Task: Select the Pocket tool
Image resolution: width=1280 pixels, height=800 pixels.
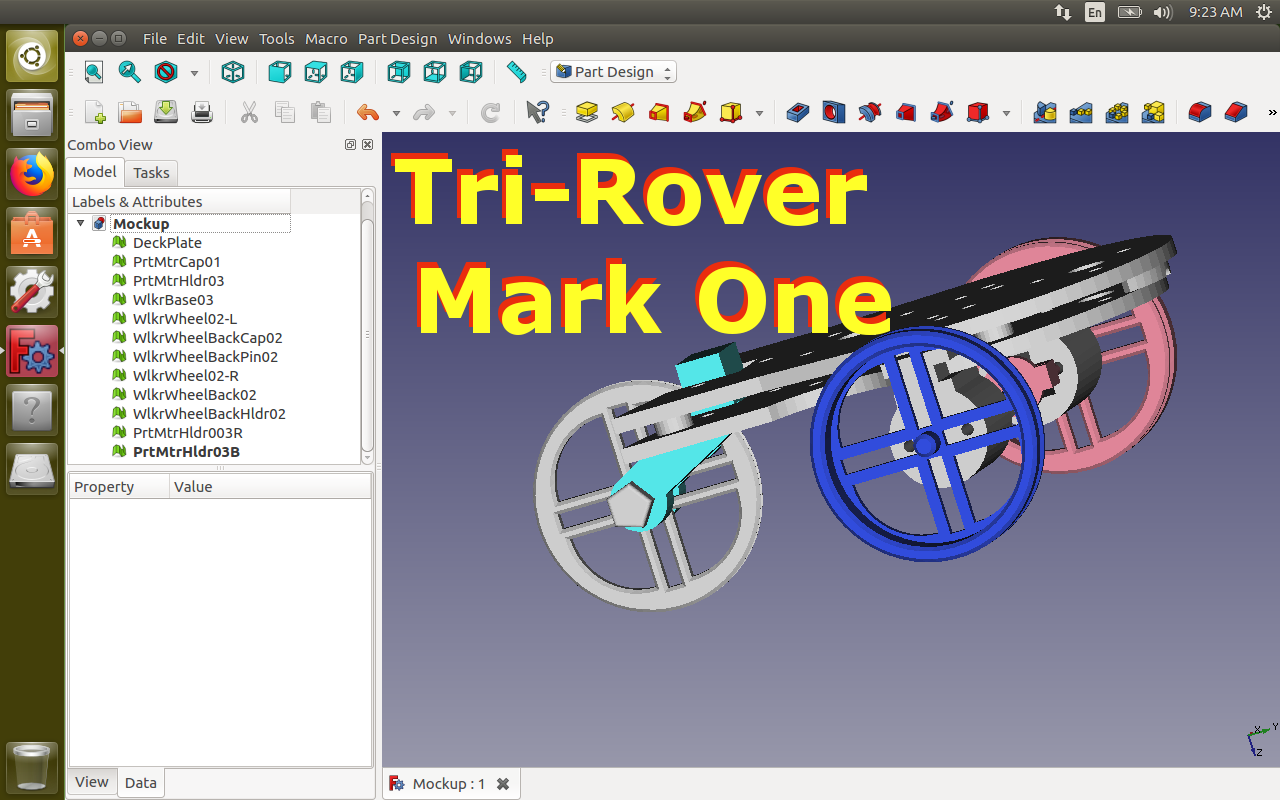Action: 797,112
